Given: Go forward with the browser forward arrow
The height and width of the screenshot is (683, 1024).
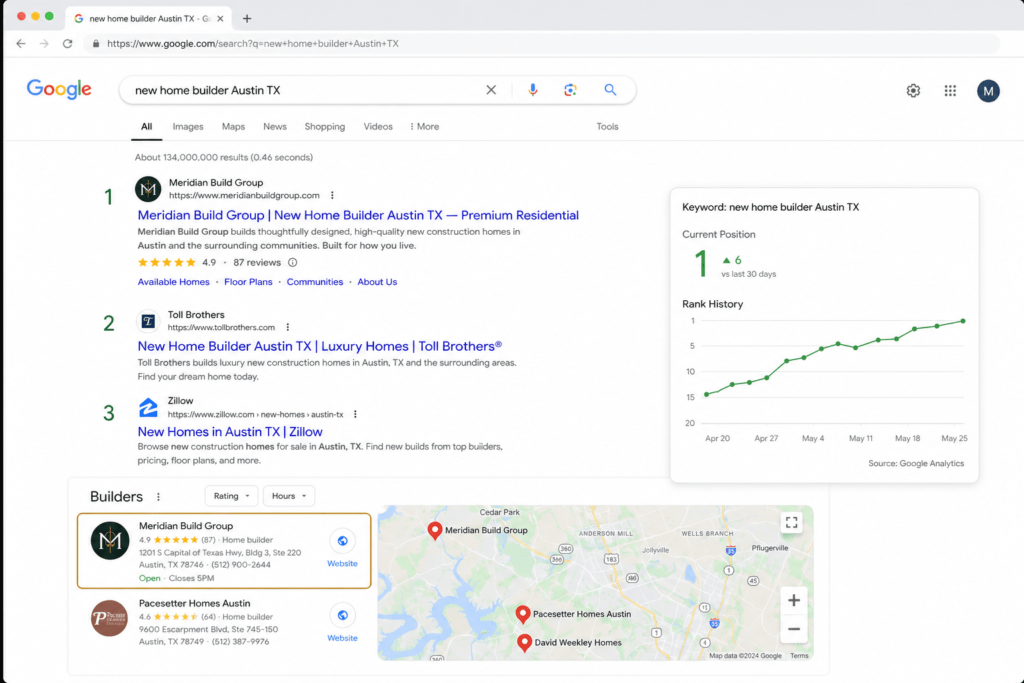Looking at the screenshot, I should [x=44, y=44].
